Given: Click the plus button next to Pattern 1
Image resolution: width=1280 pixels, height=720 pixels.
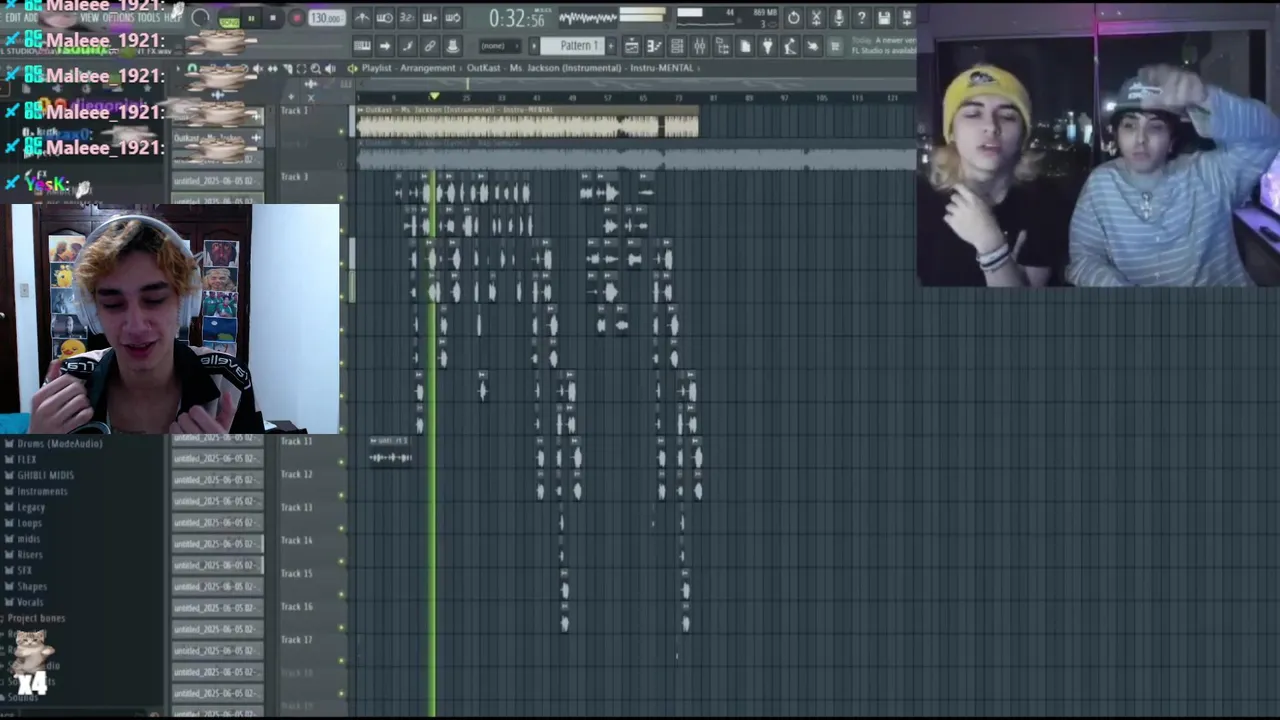Looking at the screenshot, I should [x=611, y=46].
